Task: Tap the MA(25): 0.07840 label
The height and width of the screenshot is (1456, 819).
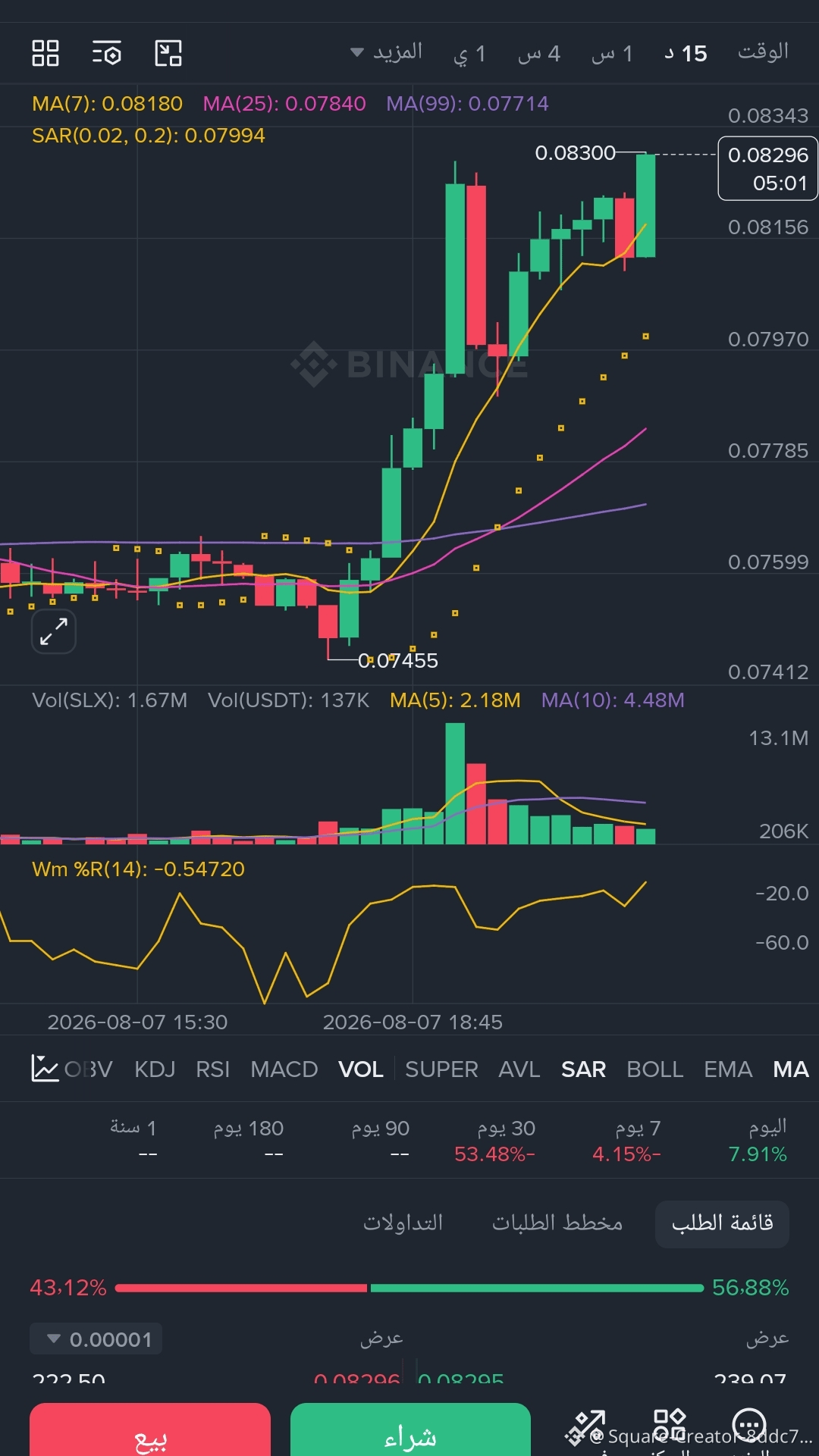Action: tap(284, 104)
